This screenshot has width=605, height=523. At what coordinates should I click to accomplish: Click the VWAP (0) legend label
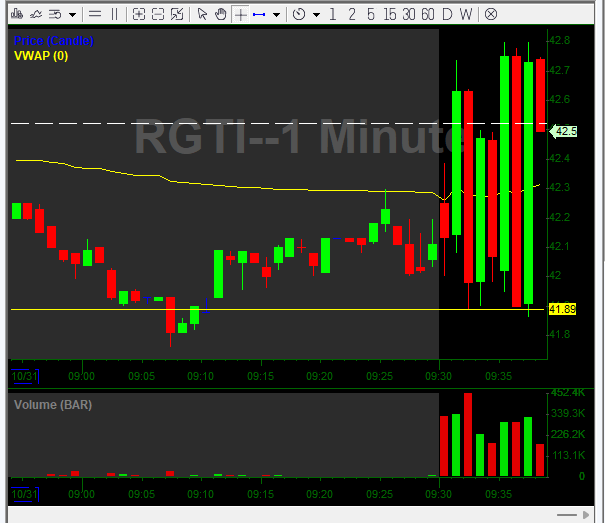coord(41,56)
